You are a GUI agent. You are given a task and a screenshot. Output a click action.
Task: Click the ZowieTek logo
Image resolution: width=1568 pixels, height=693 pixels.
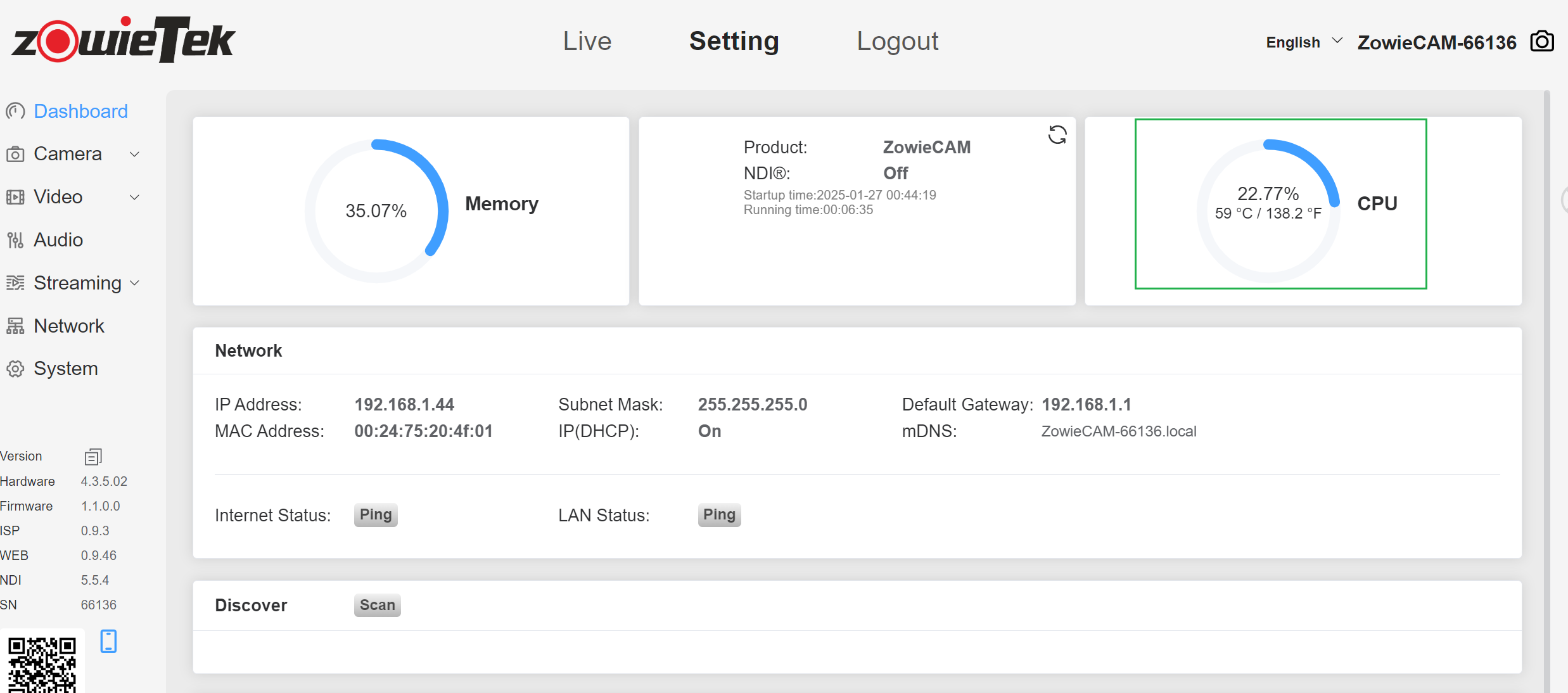[124, 39]
